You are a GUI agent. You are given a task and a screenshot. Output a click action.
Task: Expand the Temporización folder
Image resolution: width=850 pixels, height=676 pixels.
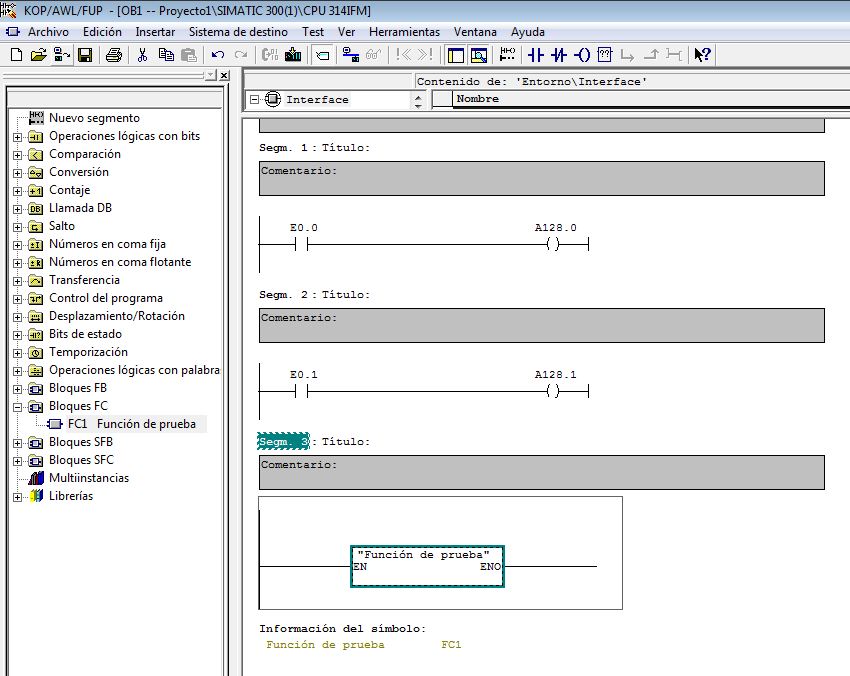[17, 353]
